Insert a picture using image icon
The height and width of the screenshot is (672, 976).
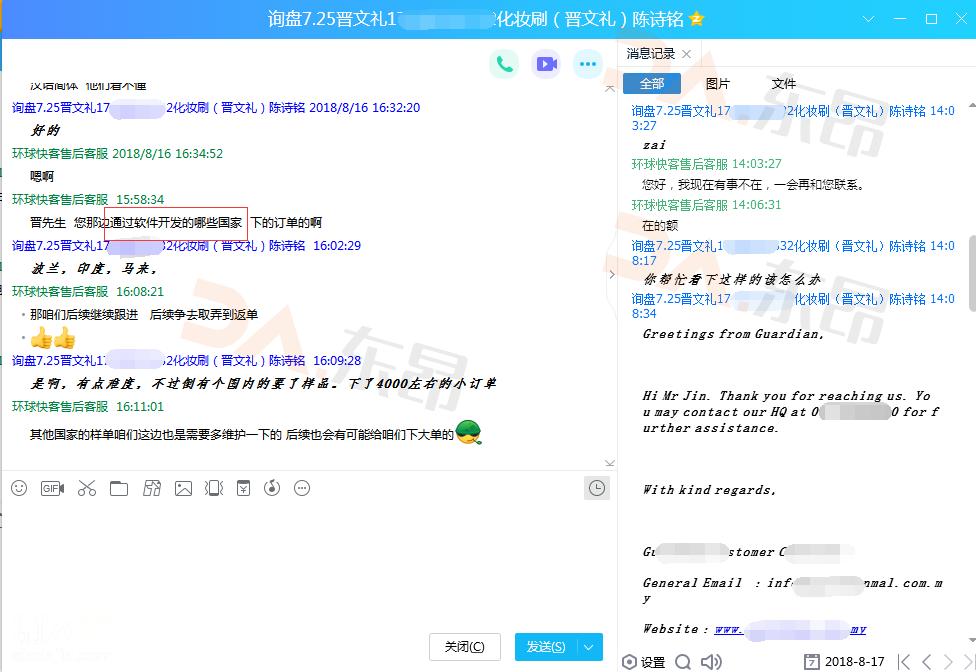[183, 488]
